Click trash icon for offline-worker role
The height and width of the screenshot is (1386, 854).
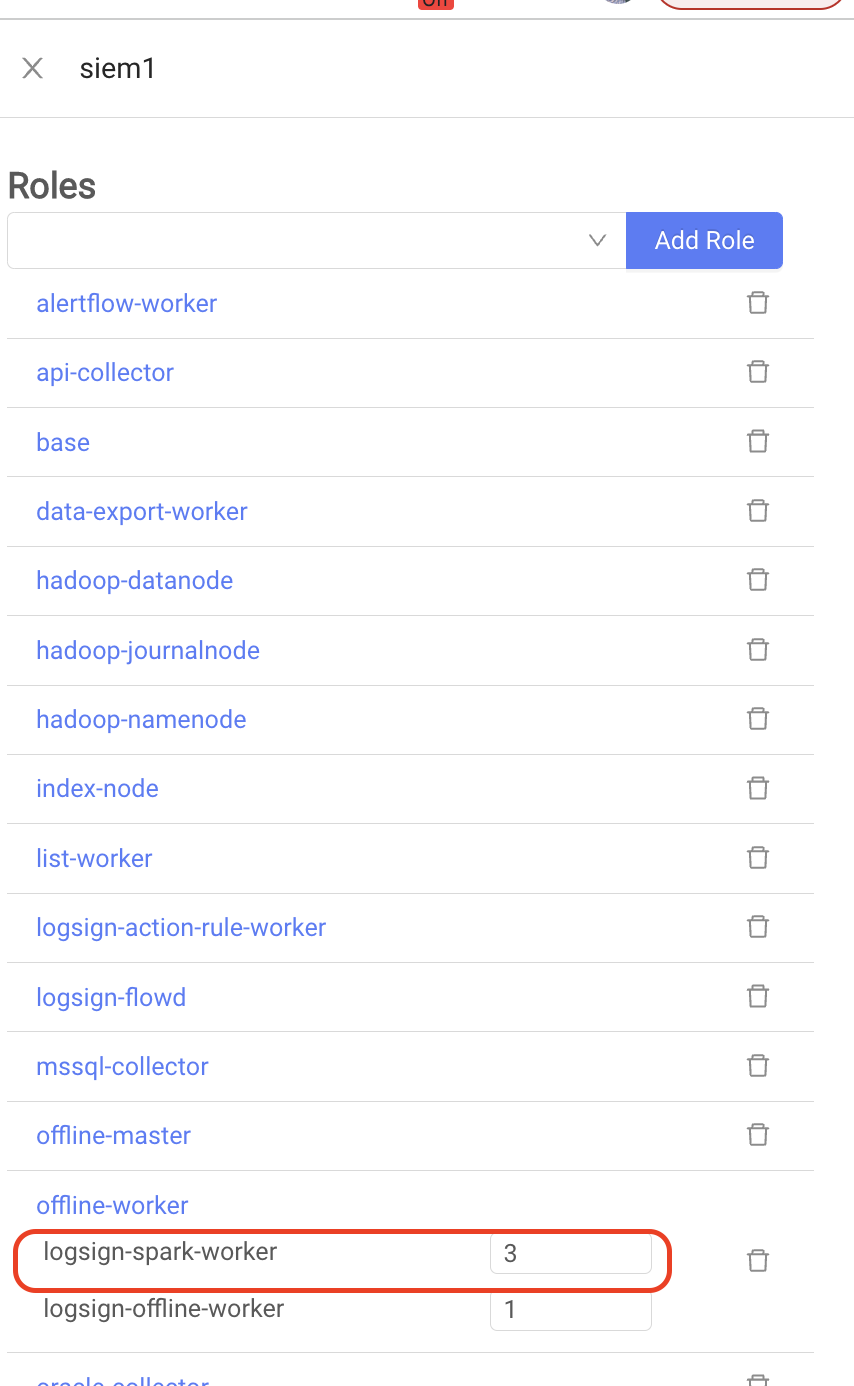point(758,1260)
